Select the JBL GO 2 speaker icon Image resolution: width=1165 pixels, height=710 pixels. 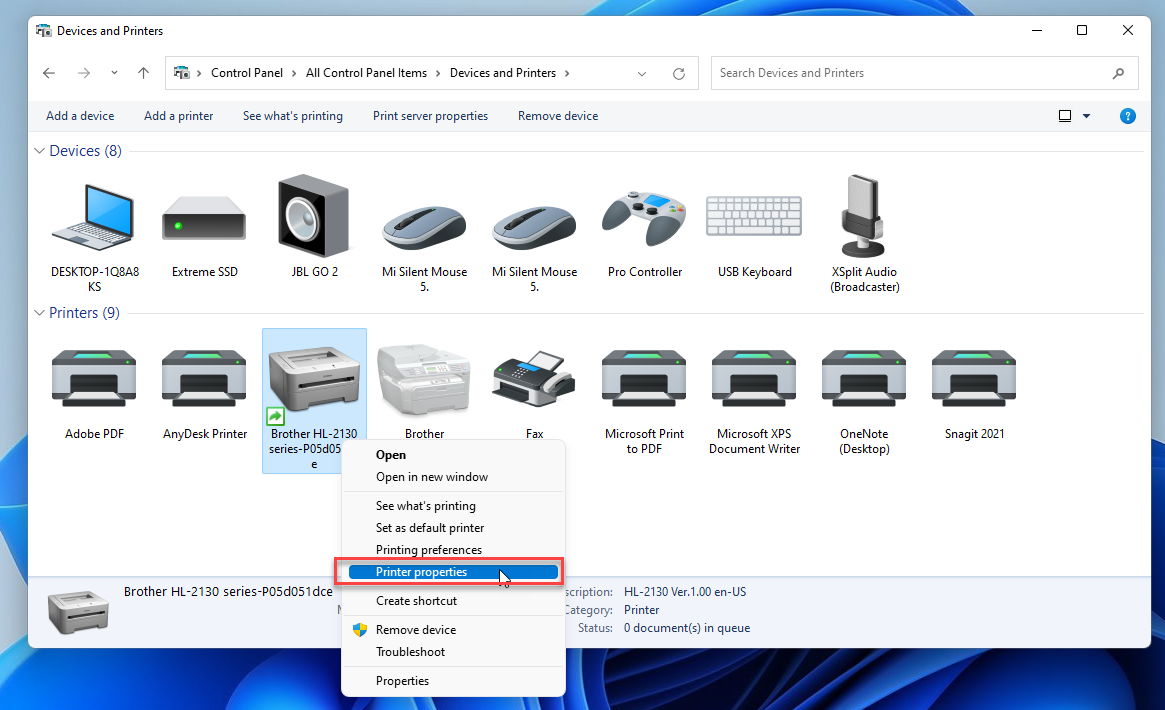coord(314,215)
